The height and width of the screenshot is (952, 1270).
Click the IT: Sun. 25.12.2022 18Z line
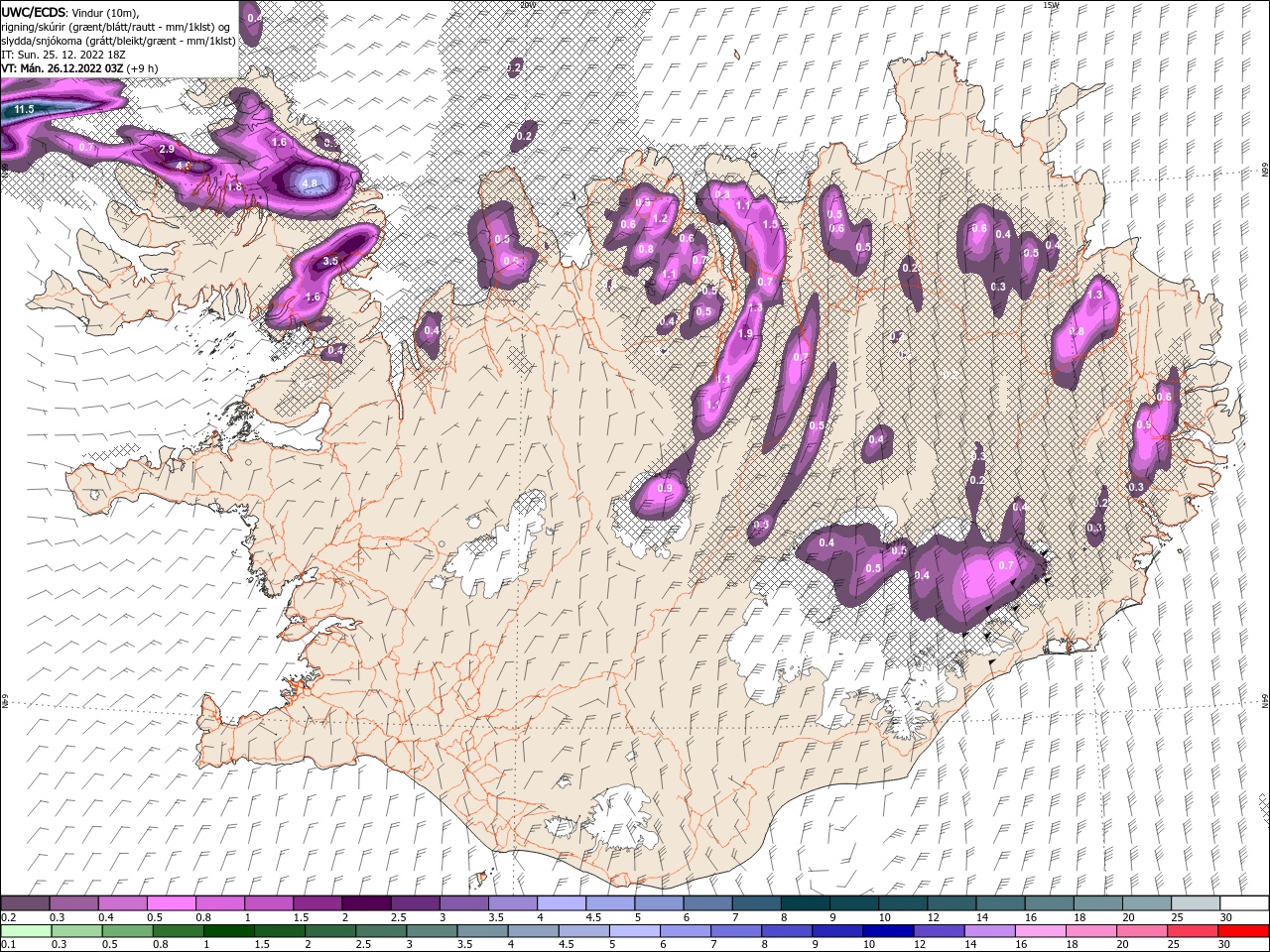point(63,55)
